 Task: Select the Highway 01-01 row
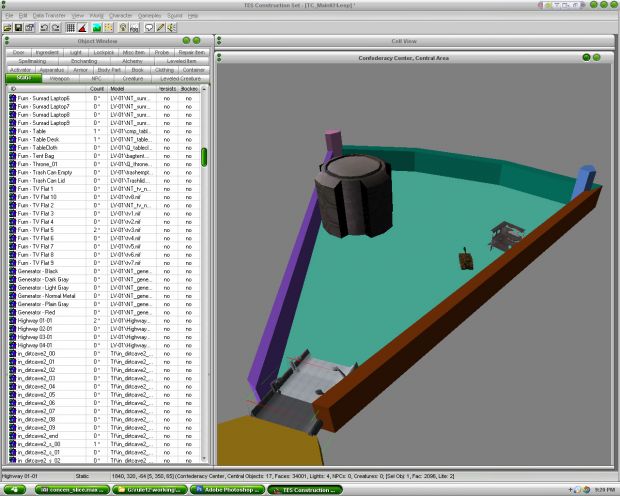coord(104,320)
